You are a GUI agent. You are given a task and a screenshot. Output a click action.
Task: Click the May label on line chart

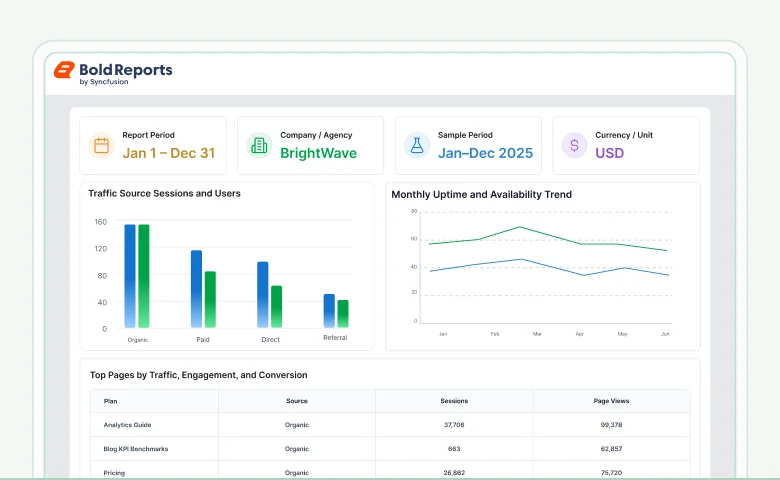pyautogui.click(x=622, y=334)
